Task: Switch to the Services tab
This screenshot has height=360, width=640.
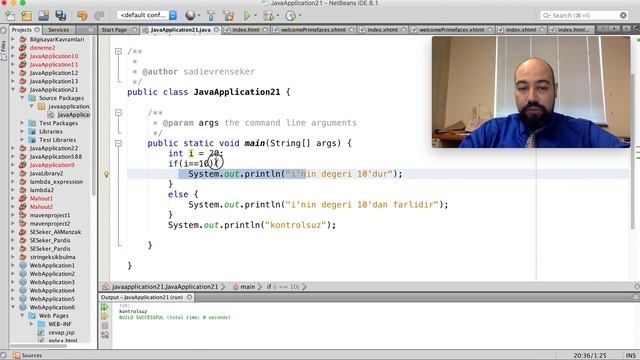Action: pos(59,30)
